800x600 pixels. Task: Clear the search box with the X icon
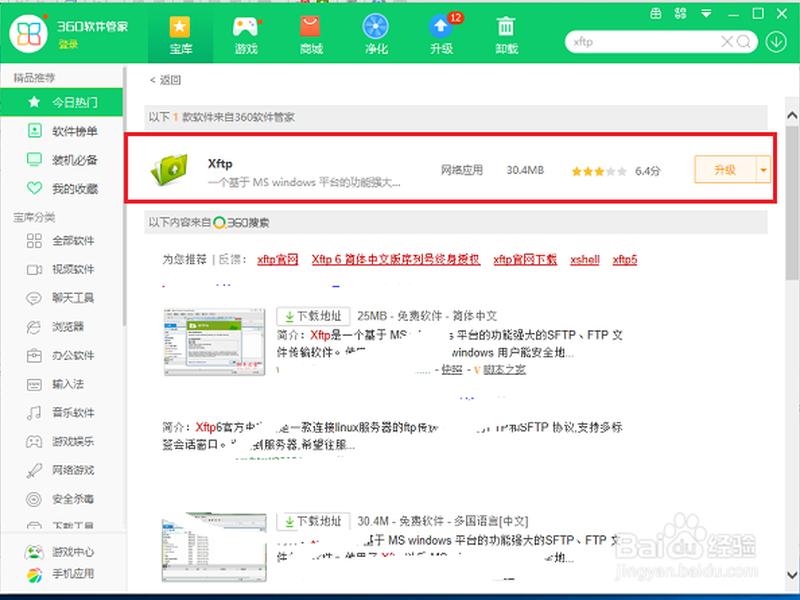coord(727,42)
